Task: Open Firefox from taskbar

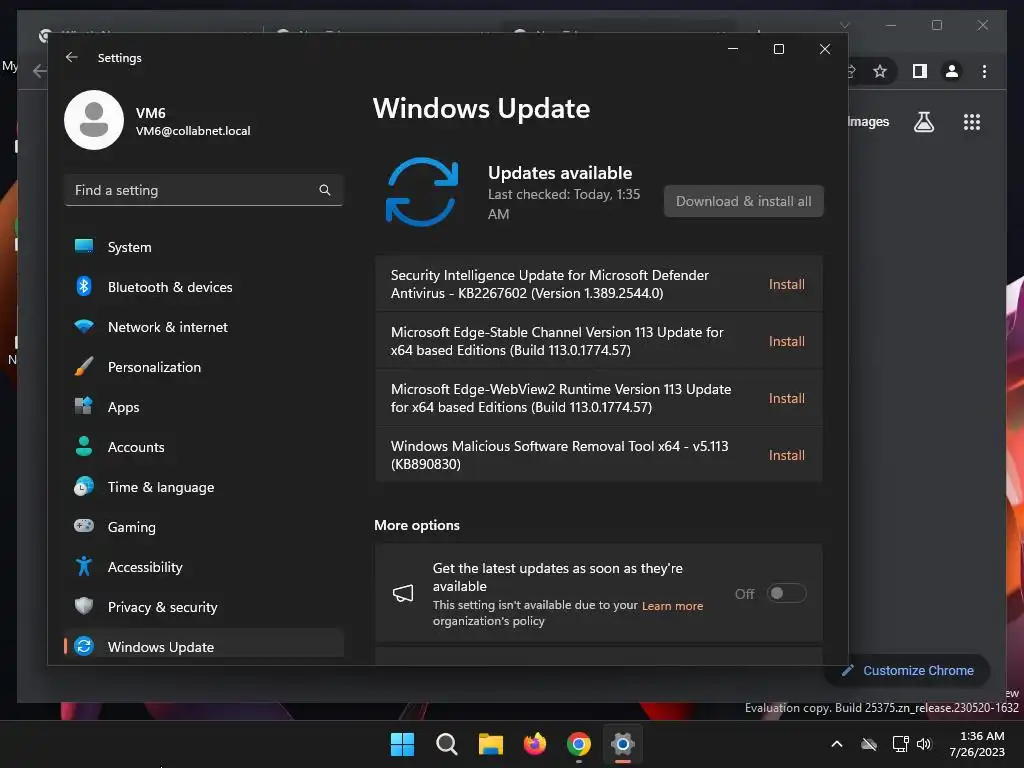Action: pyautogui.click(x=535, y=744)
